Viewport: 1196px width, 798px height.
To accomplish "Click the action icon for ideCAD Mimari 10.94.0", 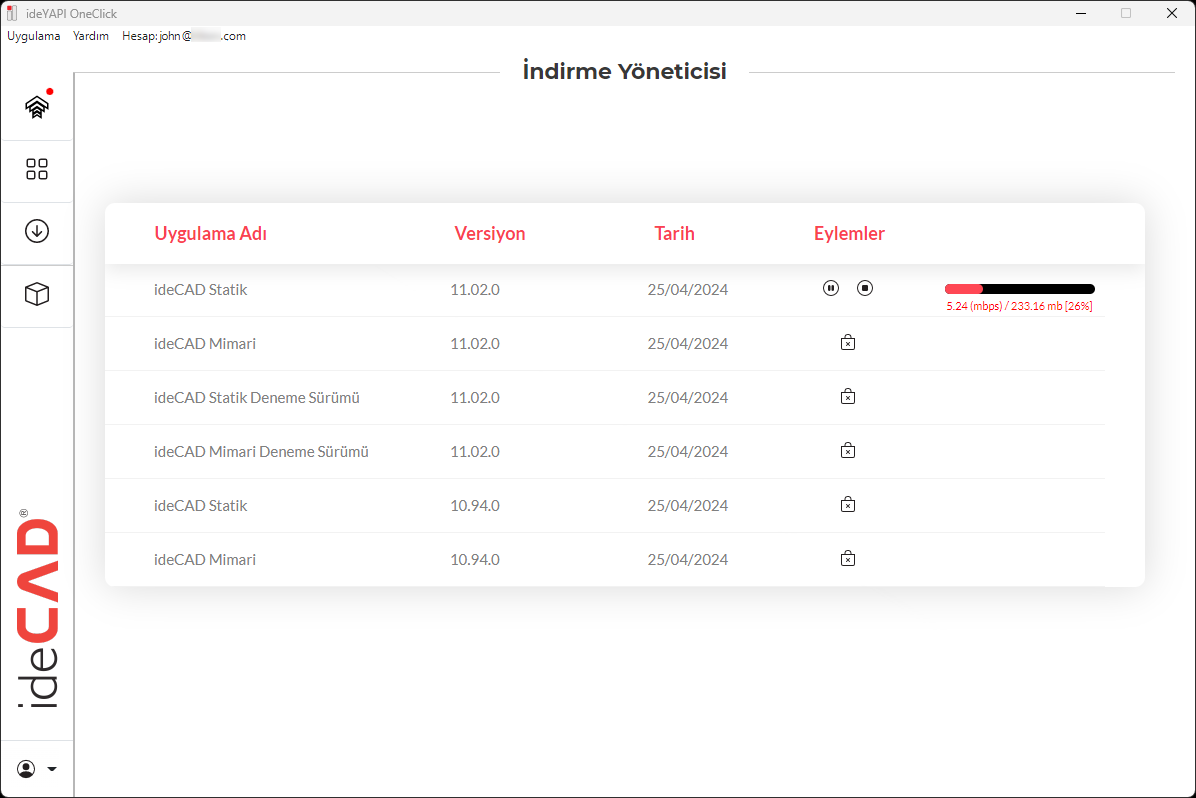I will [848, 559].
